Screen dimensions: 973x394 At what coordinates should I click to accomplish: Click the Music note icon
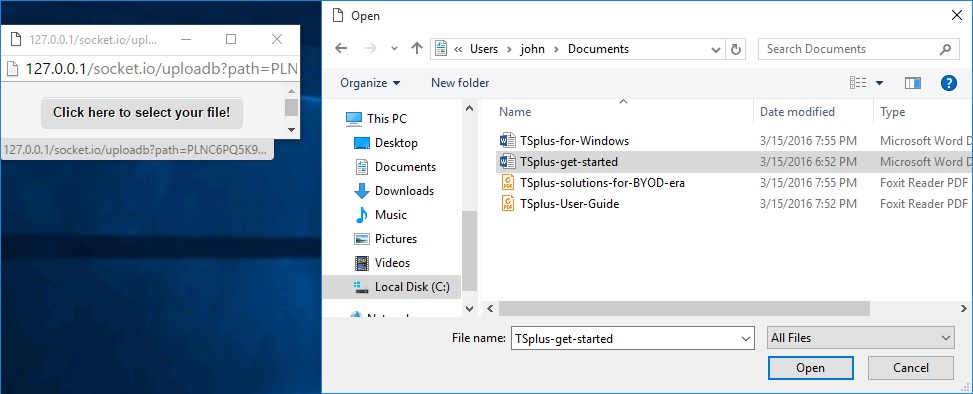point(362,215)
